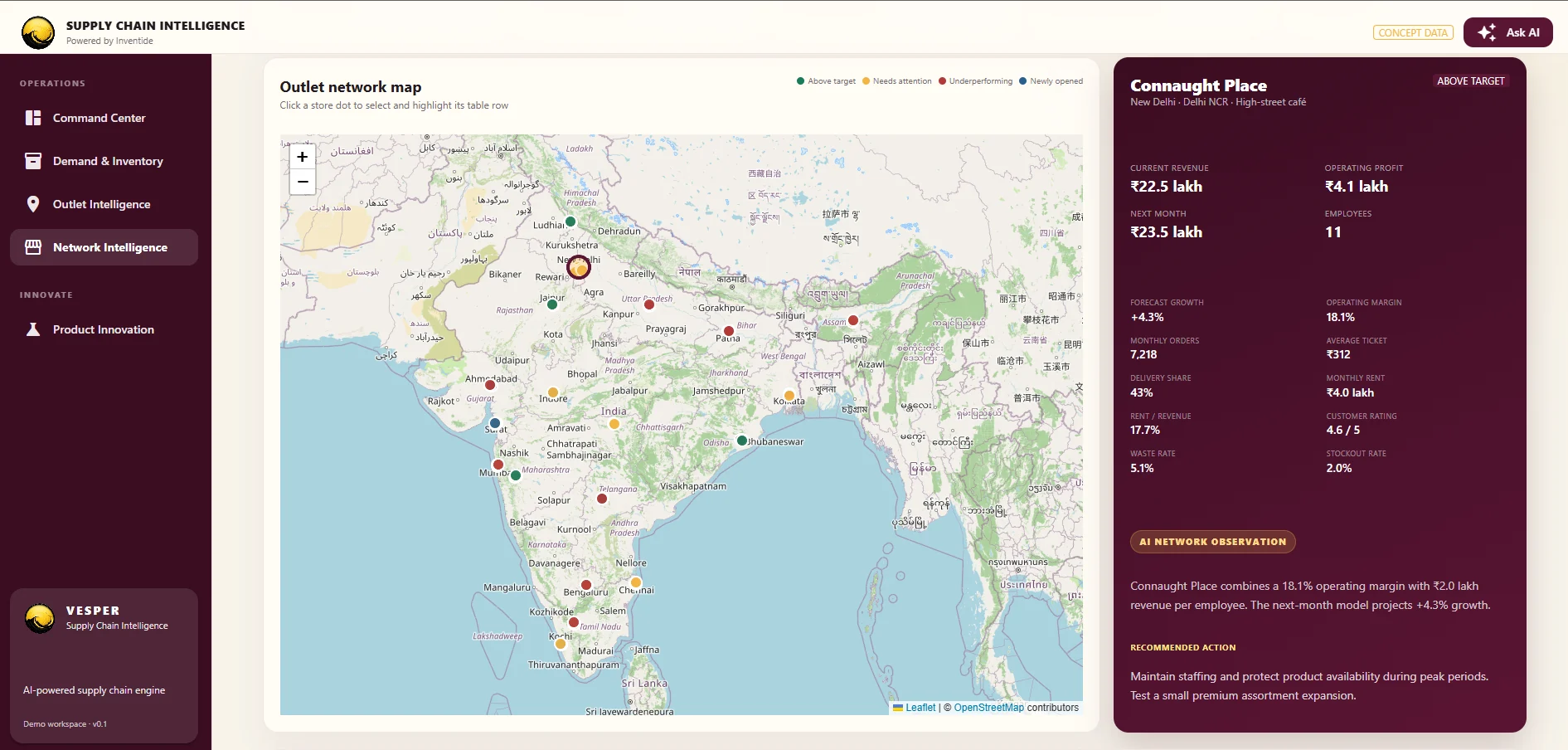Select the highlighted New Delhi store marker

[579, 267]
